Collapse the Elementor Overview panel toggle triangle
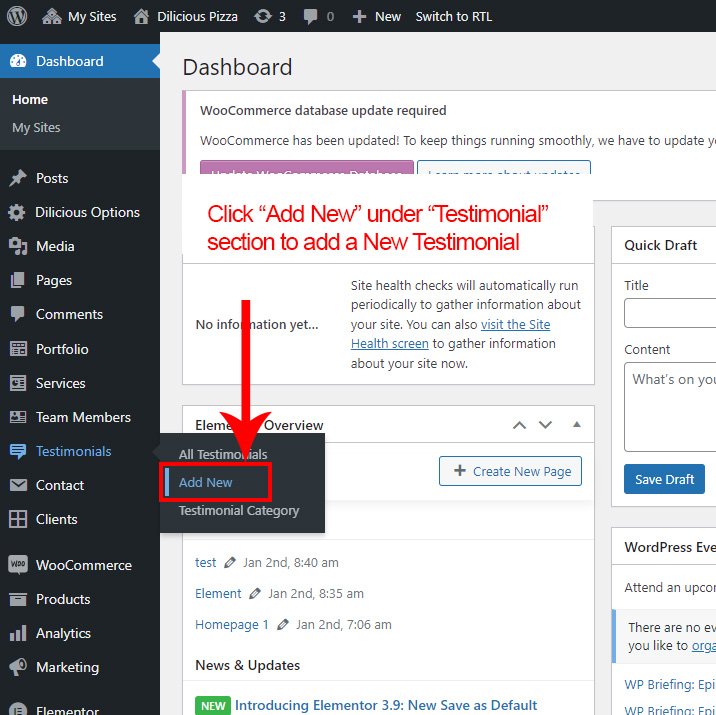 pyautogui.click(x=576, y=425)
